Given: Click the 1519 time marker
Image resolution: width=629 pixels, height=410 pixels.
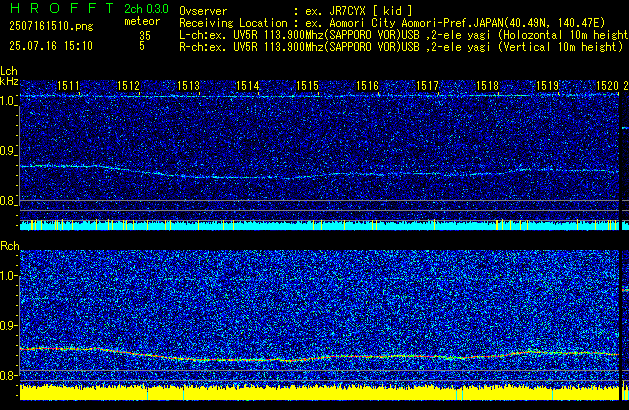Looking at the screenshot, I should (547, 86).
